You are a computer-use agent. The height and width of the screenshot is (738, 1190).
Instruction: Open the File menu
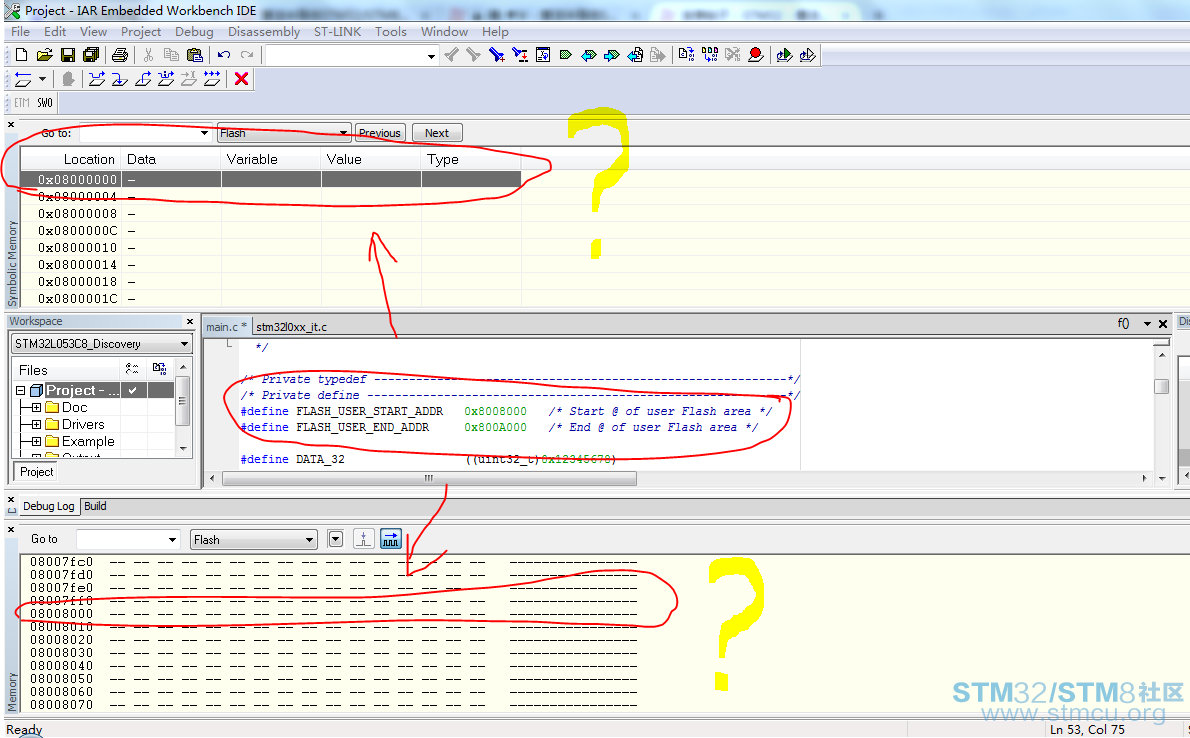point(20,31)
